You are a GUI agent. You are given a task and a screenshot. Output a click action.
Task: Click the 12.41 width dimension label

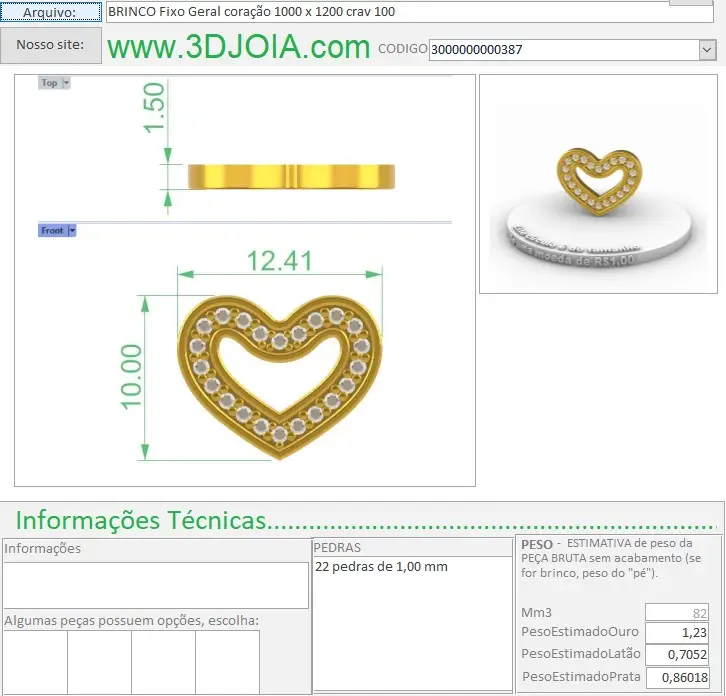pyautogui.click(x=280, y=261)
